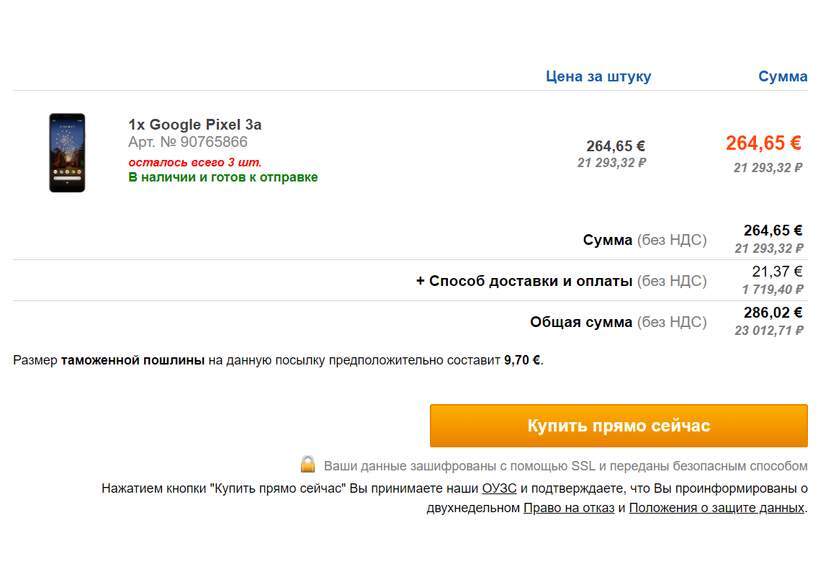Click the "Цена за штуку" column header

coord(598,76)
